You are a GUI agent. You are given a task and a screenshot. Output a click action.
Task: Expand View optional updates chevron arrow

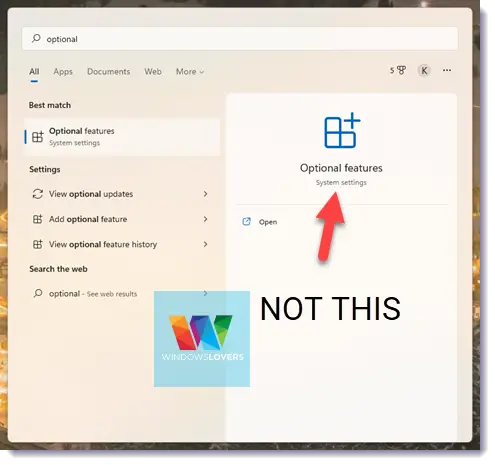pyautogui.click(x=205, y=194)
